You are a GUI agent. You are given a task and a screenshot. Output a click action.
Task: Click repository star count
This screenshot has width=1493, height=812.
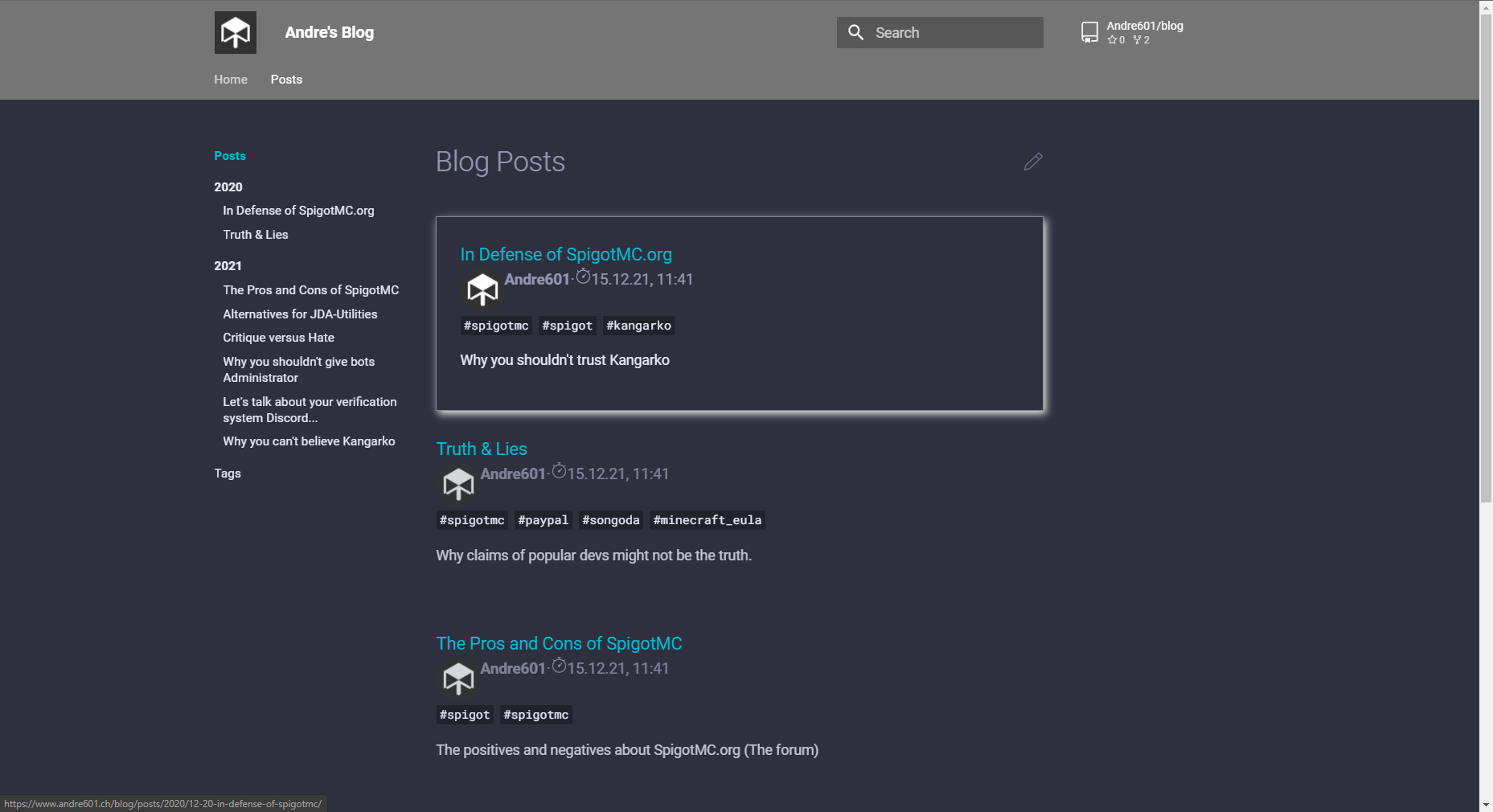point(1116,40)
